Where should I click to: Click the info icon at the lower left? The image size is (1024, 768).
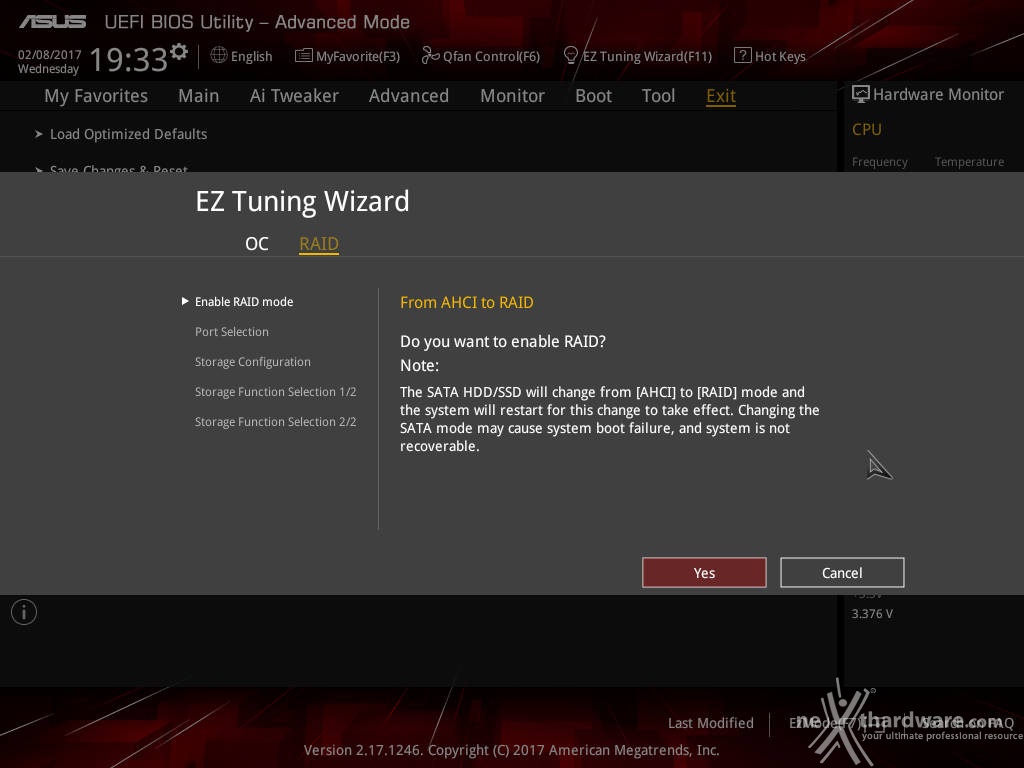coord(24,612)
